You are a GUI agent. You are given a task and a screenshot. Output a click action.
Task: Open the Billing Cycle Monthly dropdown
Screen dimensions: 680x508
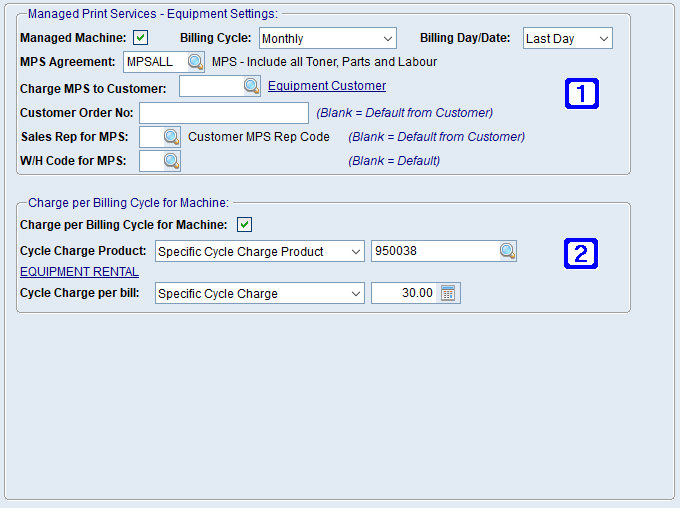coord(328,38)
